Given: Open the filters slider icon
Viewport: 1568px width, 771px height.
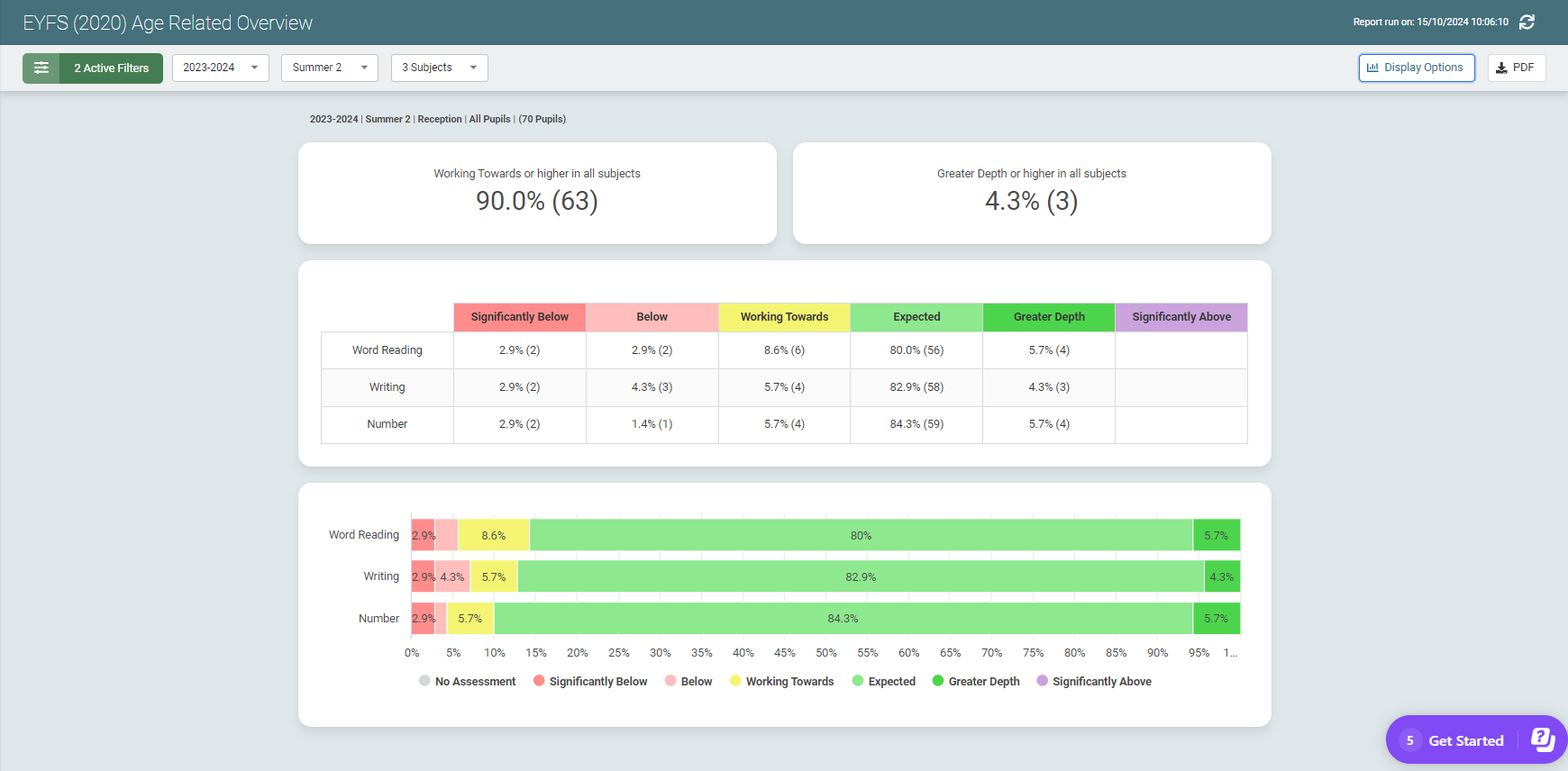Looking at the screenshot, I should [41, 68].
